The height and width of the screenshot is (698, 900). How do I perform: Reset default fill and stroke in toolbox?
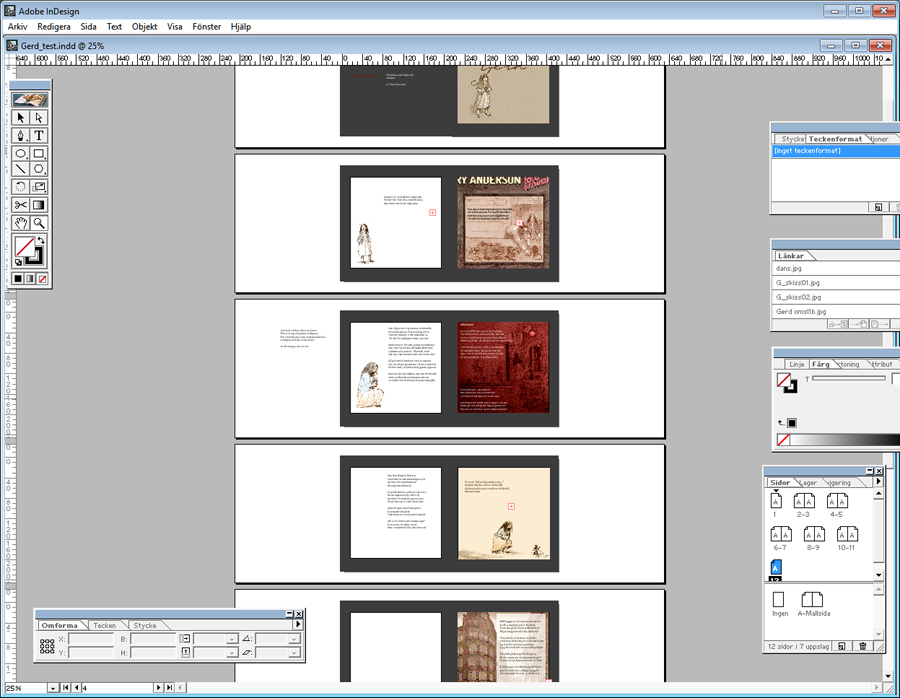18,262
